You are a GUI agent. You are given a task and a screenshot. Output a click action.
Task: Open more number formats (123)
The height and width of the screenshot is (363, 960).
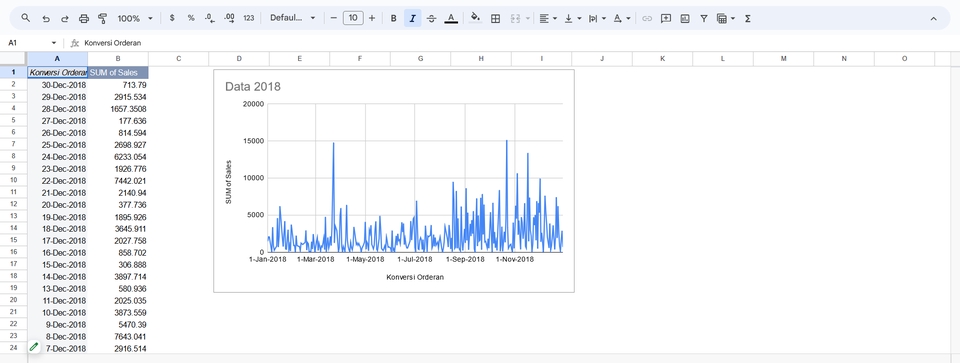pyautogui.click(x=249, y=18)
